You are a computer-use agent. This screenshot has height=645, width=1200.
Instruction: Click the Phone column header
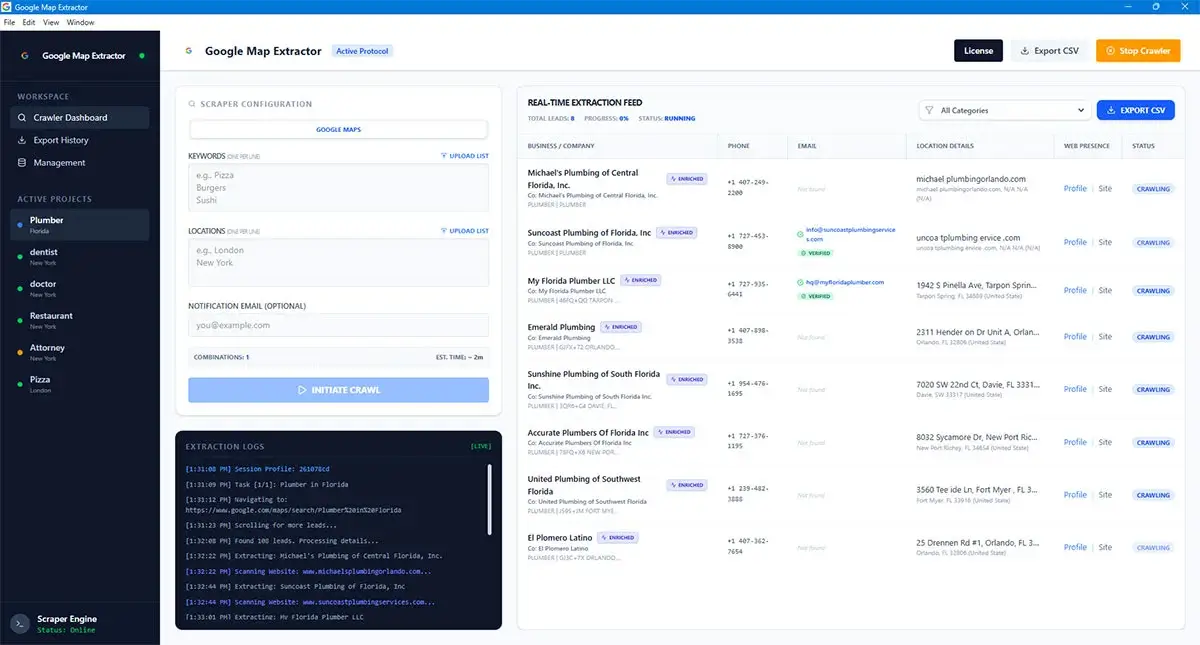click(739, 146)
